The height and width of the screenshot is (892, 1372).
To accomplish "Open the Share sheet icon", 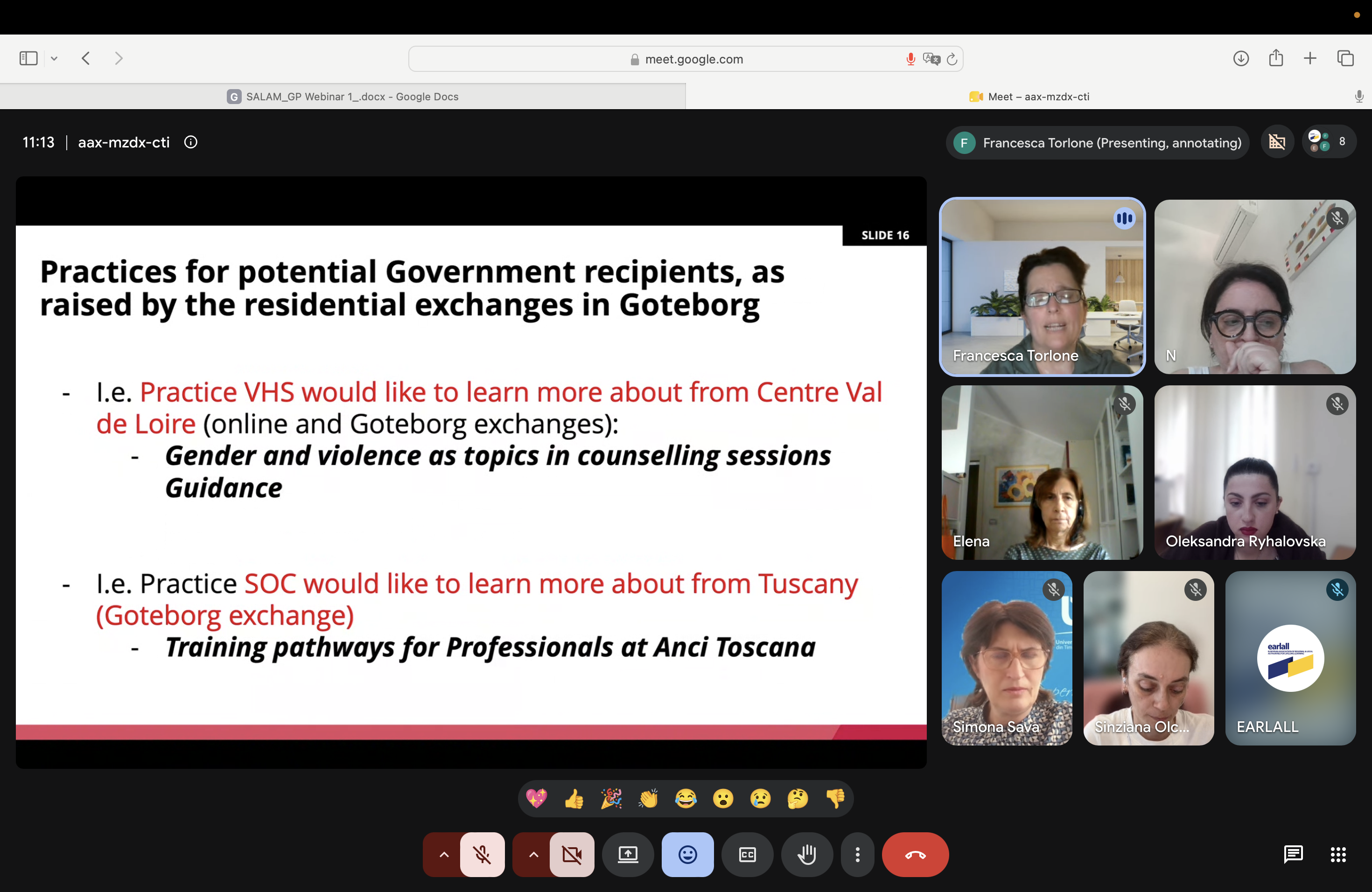I will [x=1276, y=58].
